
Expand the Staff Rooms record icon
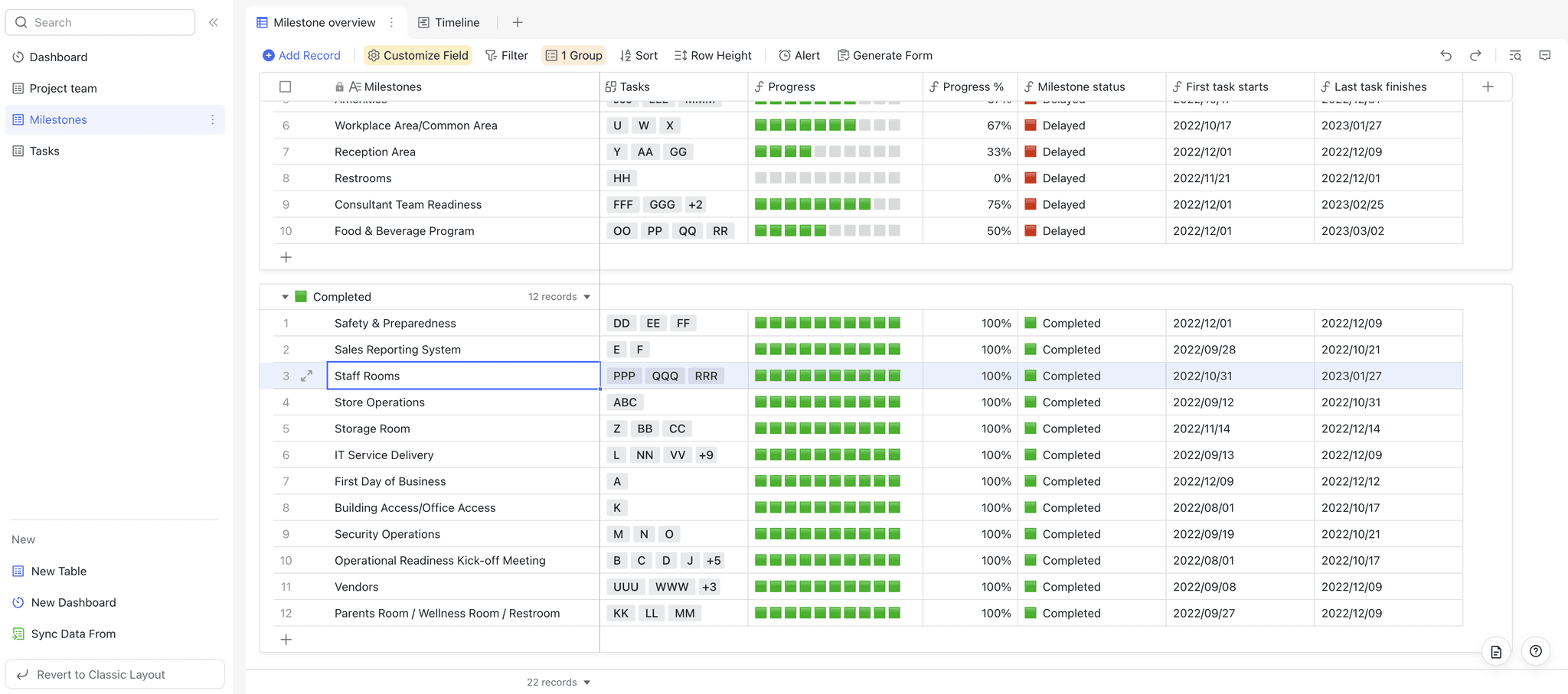tap(306, 376)
